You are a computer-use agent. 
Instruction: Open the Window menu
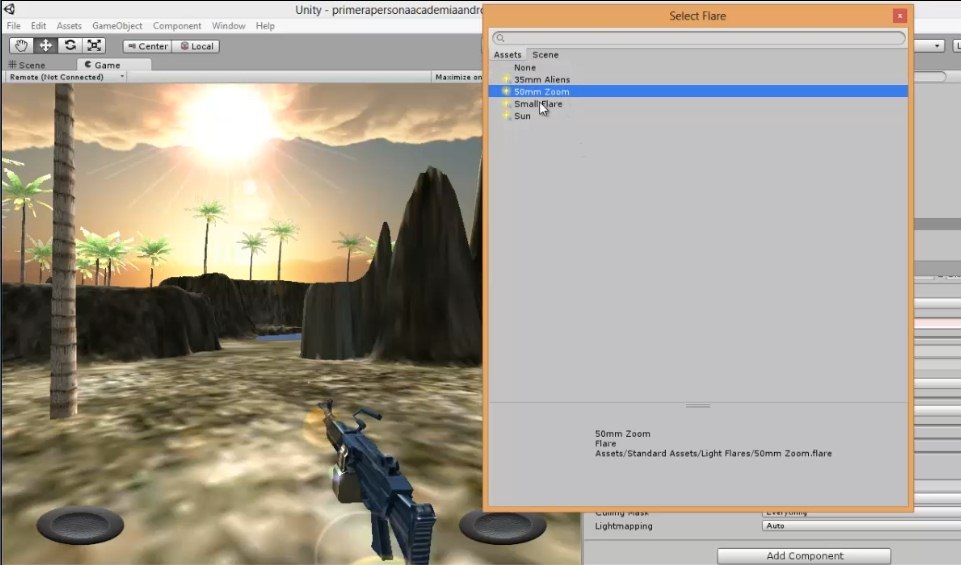pyautogui.click(x=229, y=26)
